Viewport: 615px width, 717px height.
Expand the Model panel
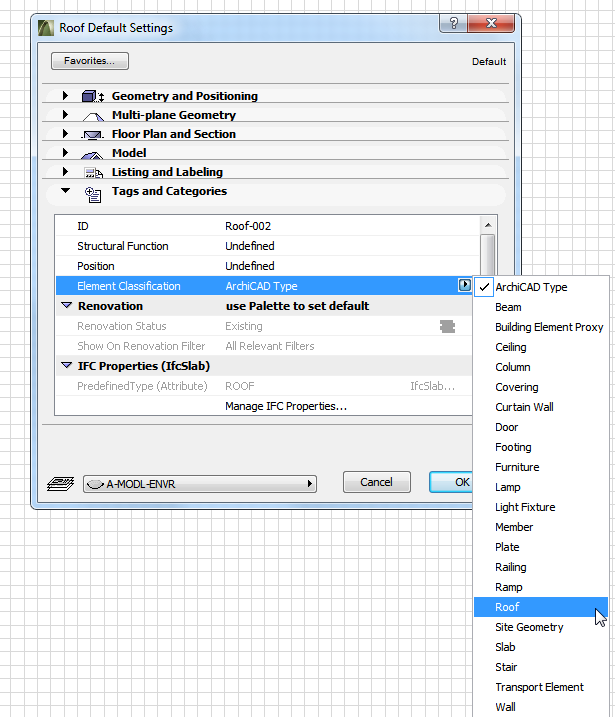(x=65, y=152)
